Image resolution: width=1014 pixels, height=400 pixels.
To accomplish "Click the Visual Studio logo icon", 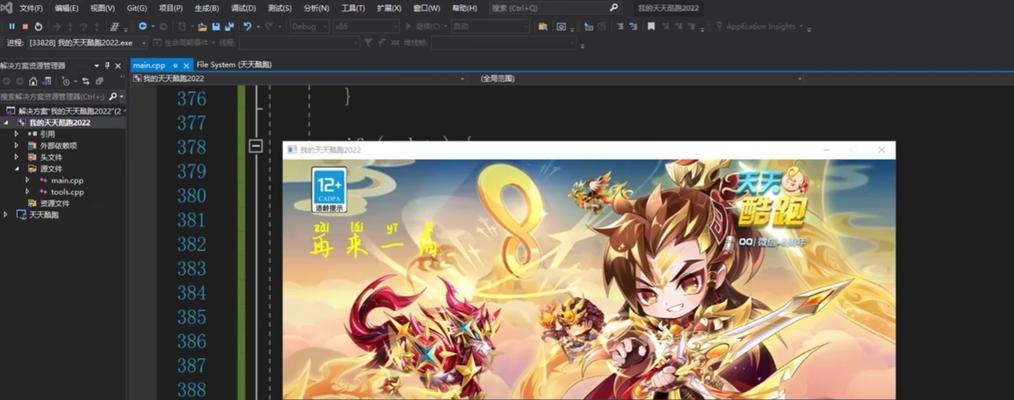I will click(x=6, y=8).
